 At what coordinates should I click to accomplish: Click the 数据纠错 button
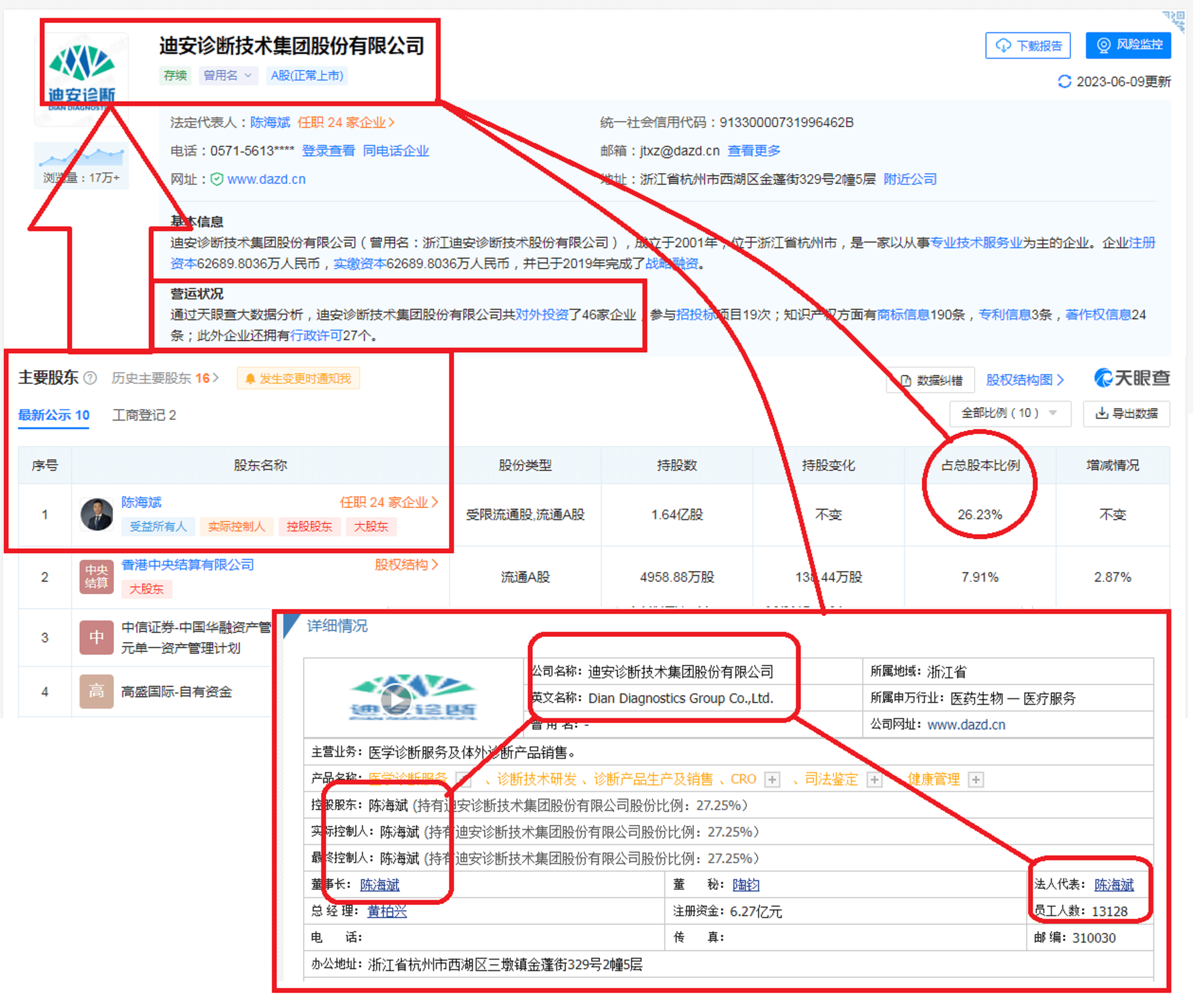[x=931, y=380]
